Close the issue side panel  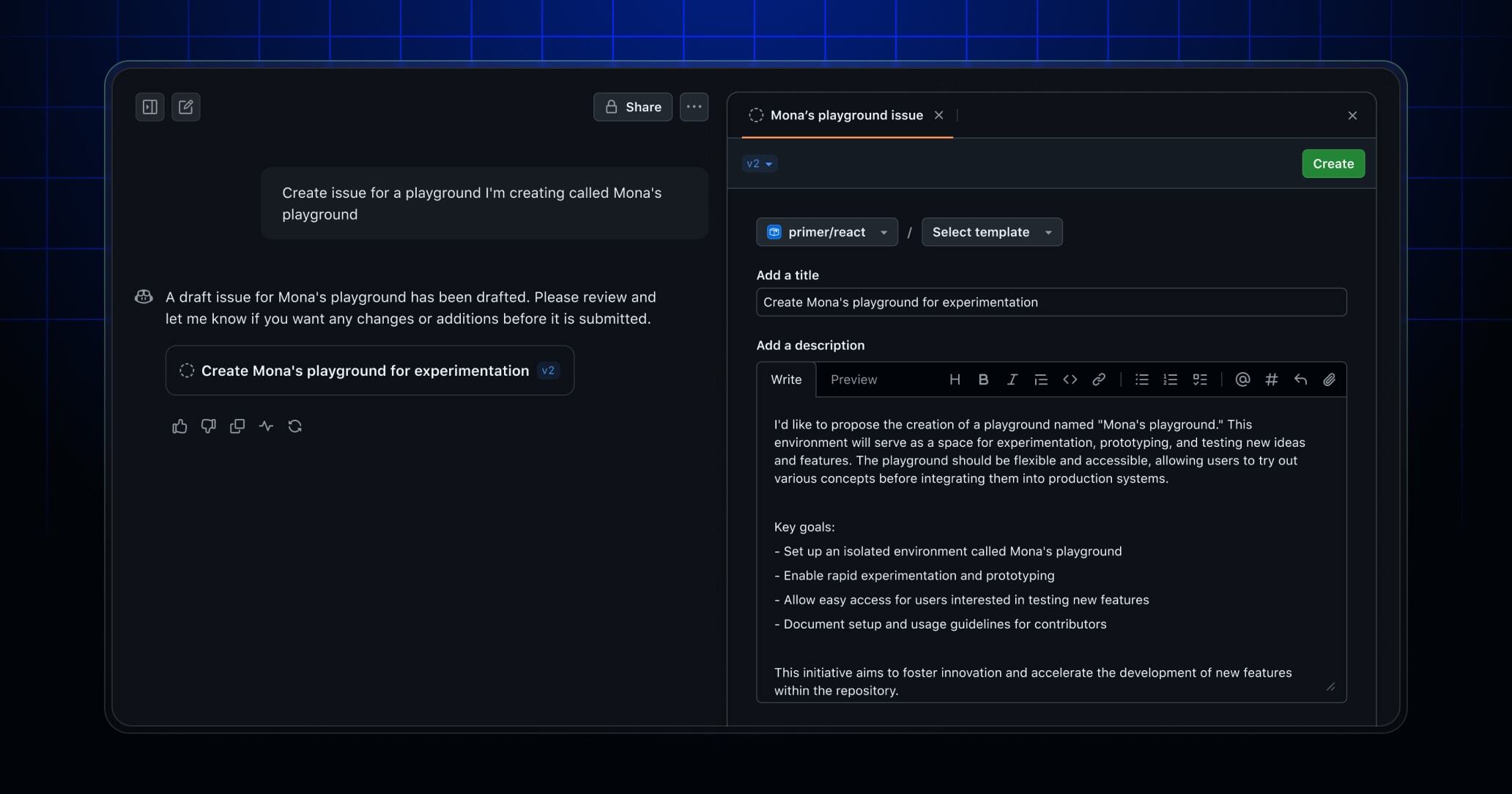click(1352, 116)
